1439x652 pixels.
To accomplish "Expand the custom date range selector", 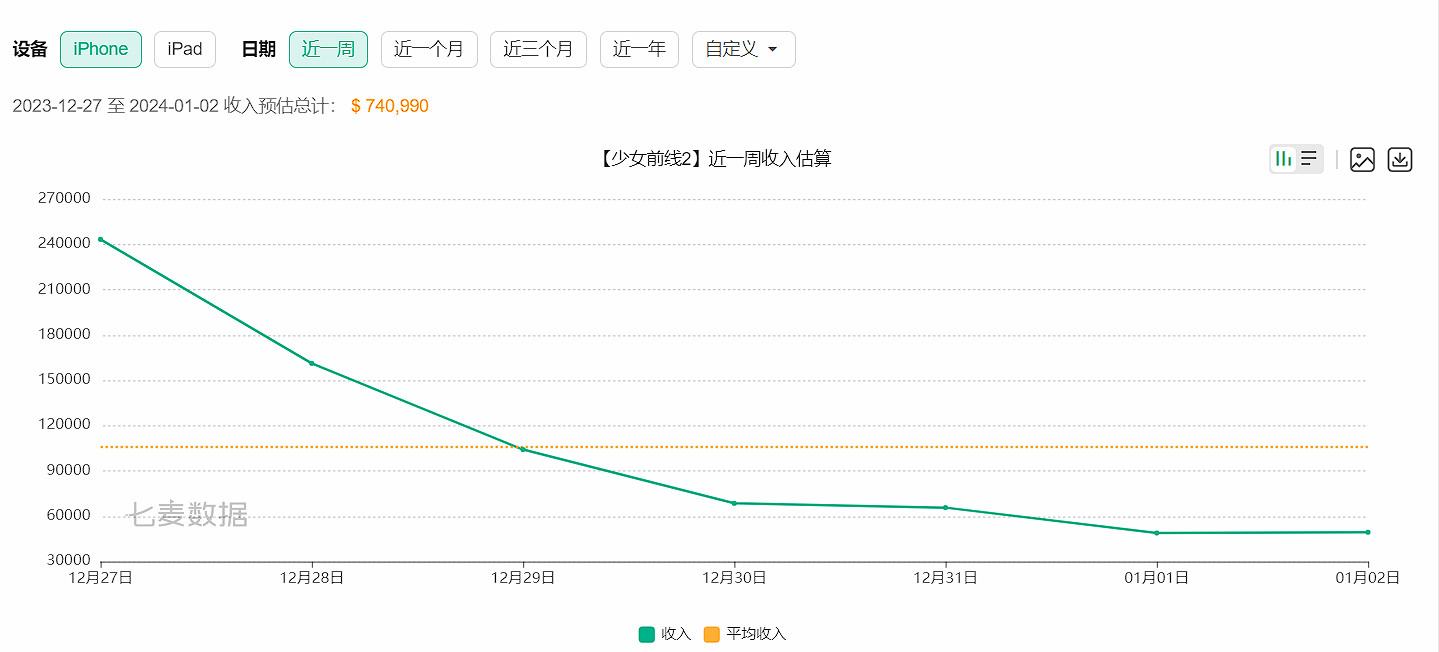I will pos(743,48).
